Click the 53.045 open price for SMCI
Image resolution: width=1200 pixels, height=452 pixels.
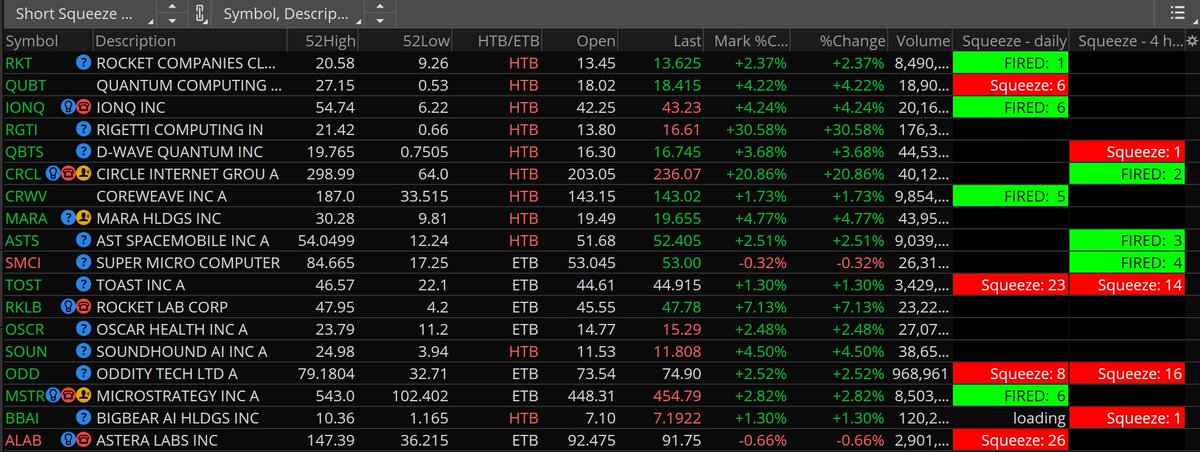(x=593, y=262)
